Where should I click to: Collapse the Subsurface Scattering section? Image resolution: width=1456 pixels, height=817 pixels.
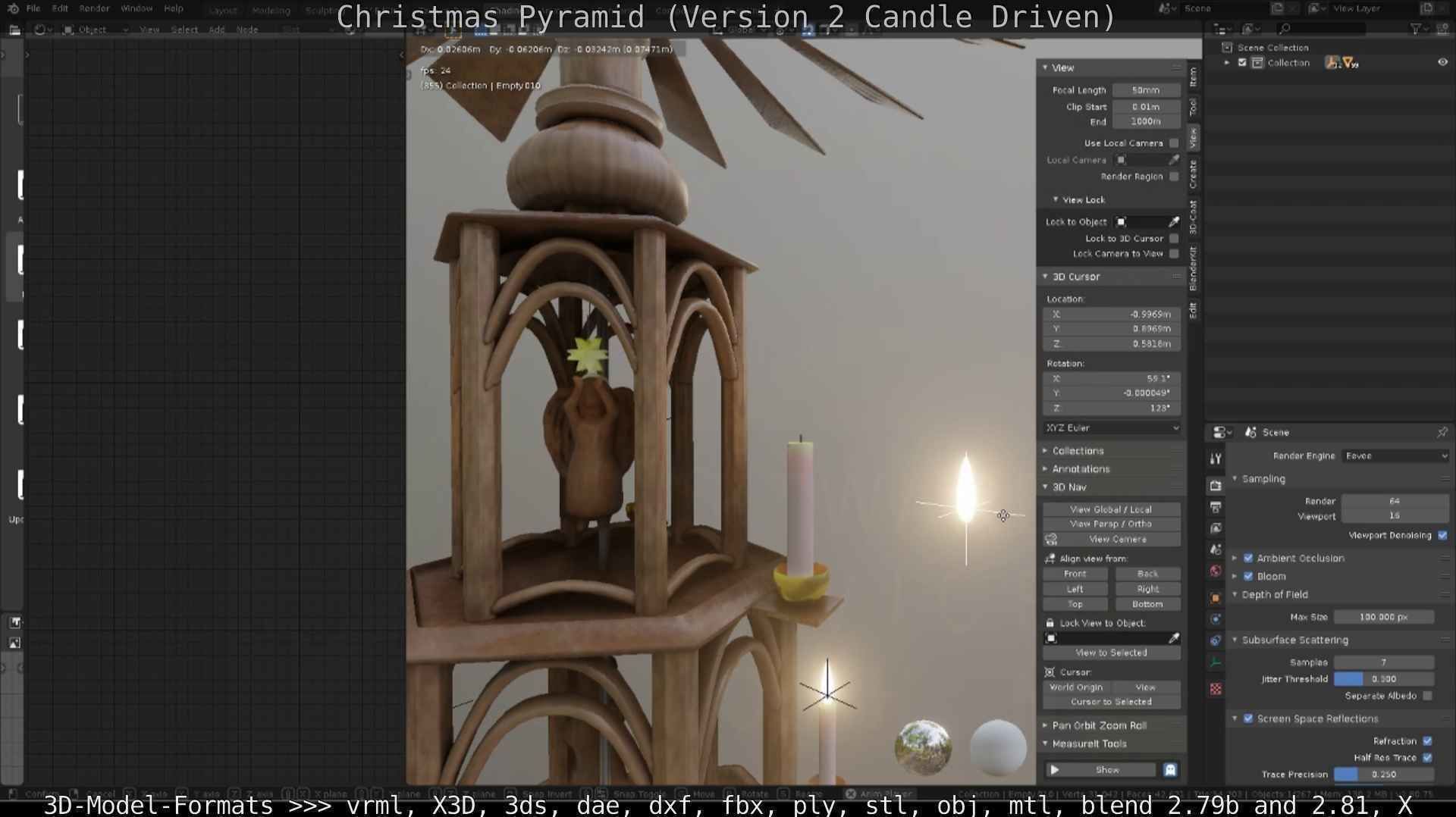pos(1294,640)
